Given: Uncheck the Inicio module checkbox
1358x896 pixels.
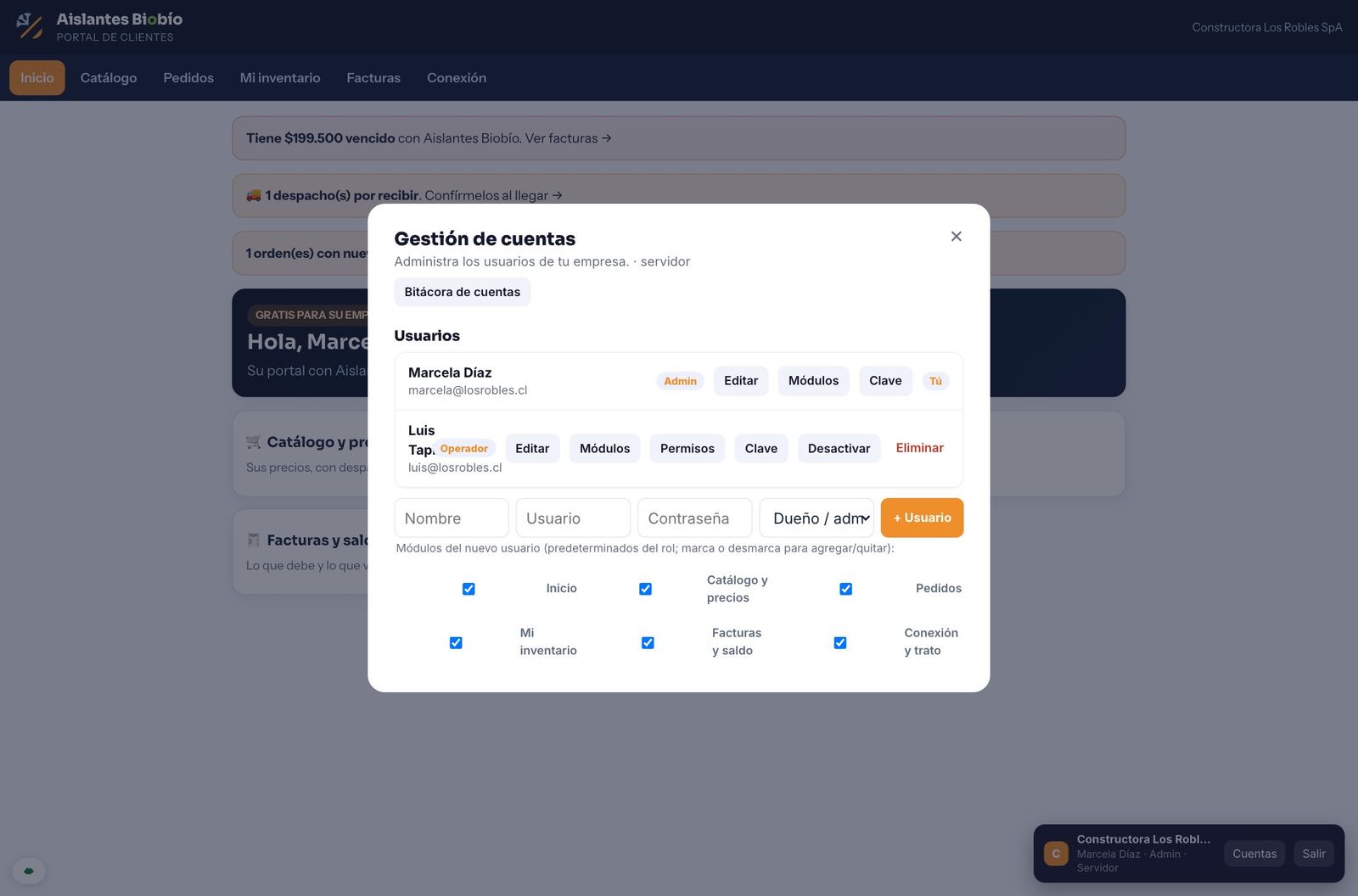Looking at the screenshot, I should [469, 589].
